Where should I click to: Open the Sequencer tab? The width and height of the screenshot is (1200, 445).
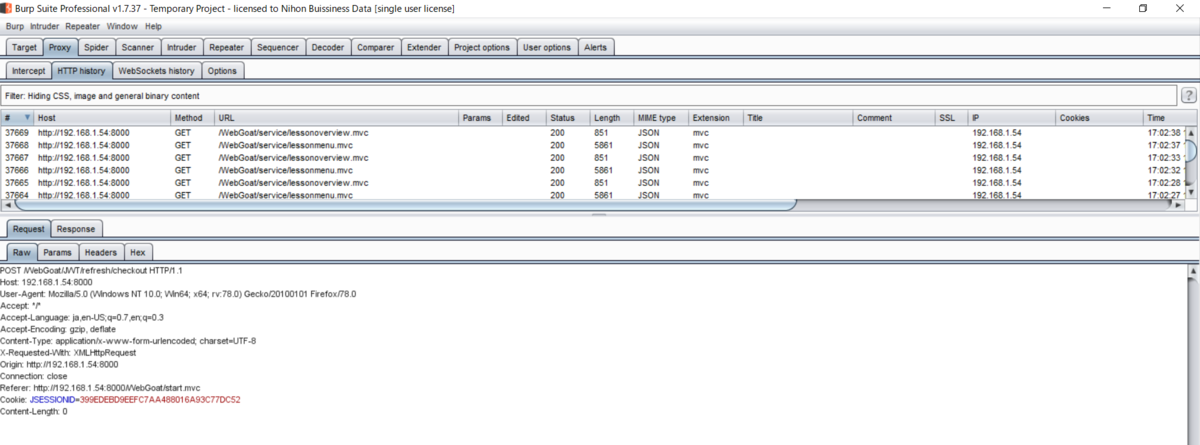[277, 47]
